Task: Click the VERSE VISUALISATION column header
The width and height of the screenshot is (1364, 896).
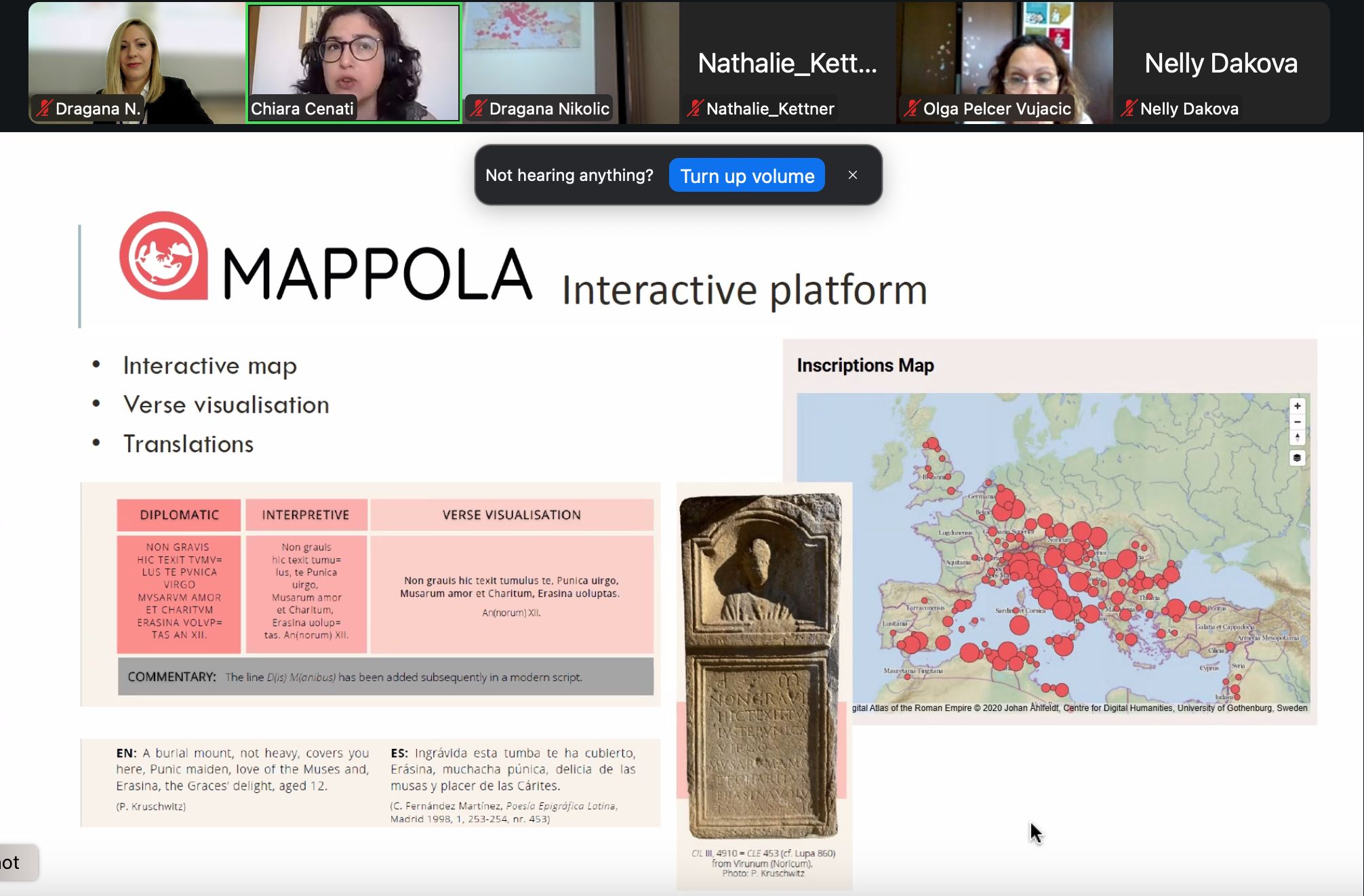Action: click(x=512, y=515)
